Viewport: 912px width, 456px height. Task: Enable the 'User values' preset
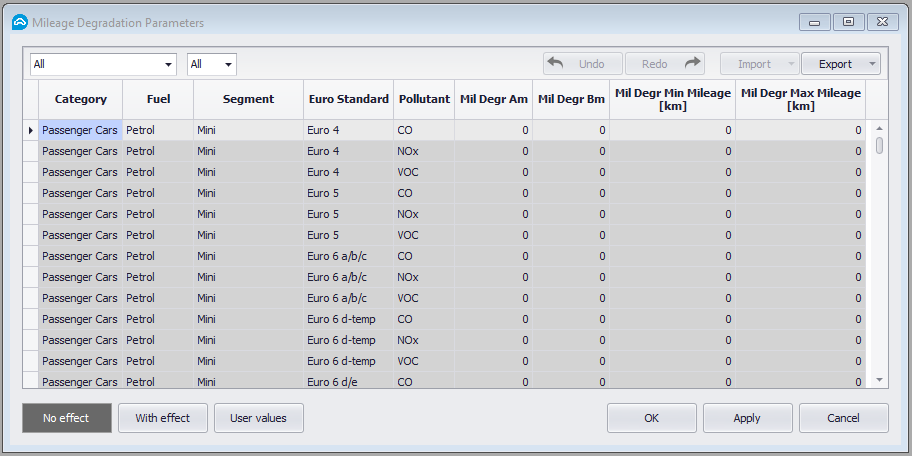[258, 418]
